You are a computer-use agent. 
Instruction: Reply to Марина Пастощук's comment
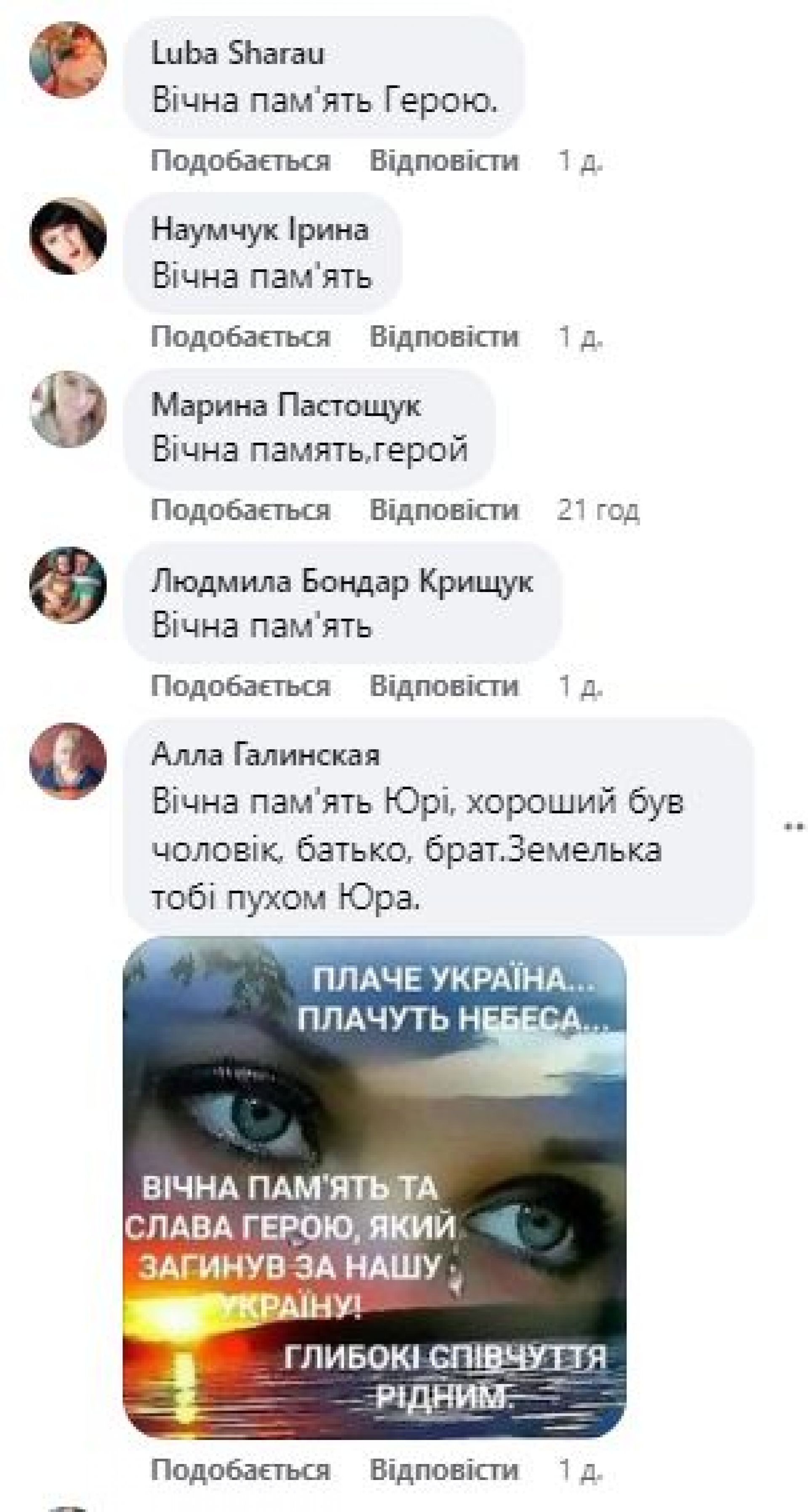pos(444,510)
